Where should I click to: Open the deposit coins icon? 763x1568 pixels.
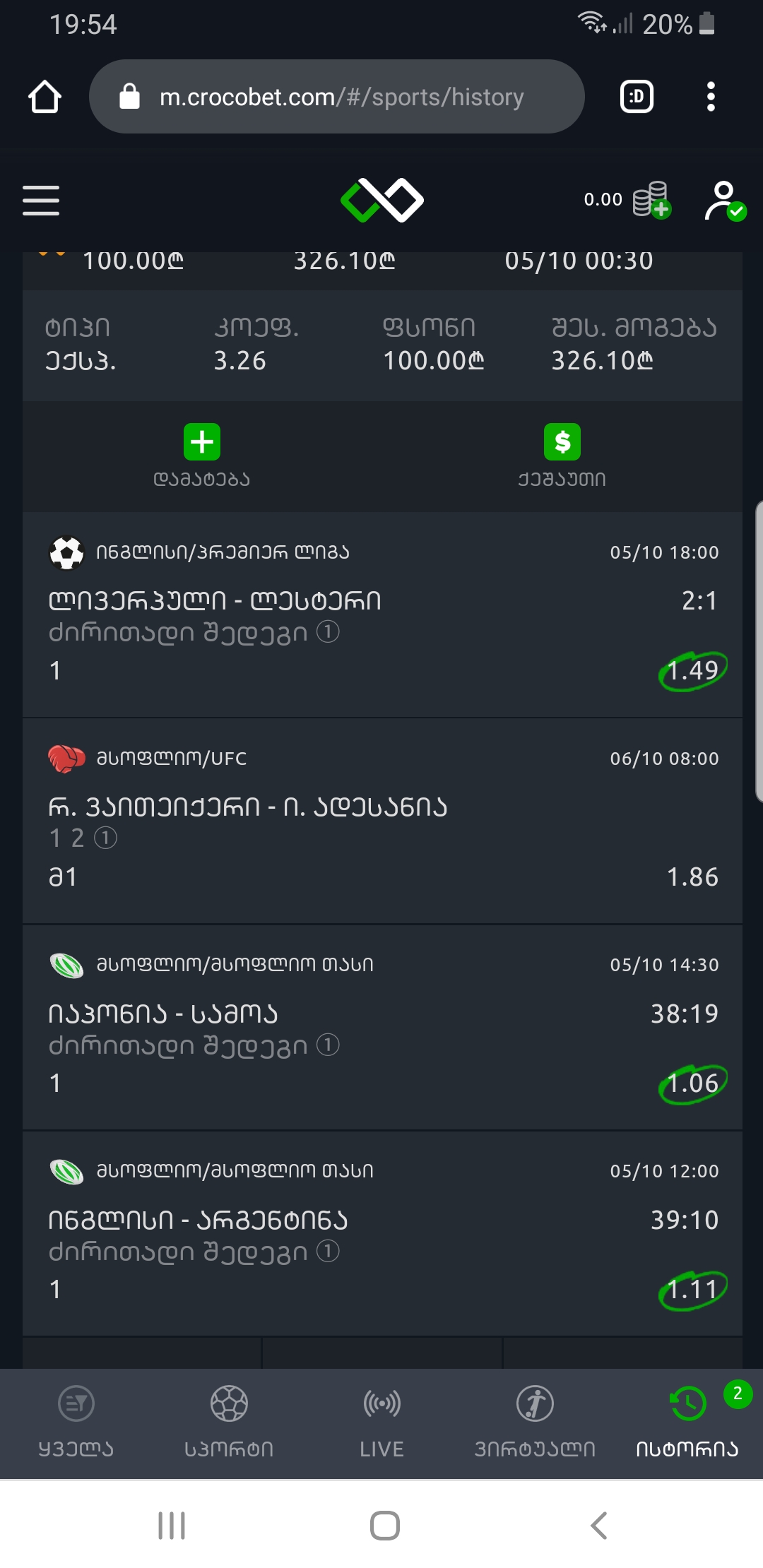click(x=651, y=200)
